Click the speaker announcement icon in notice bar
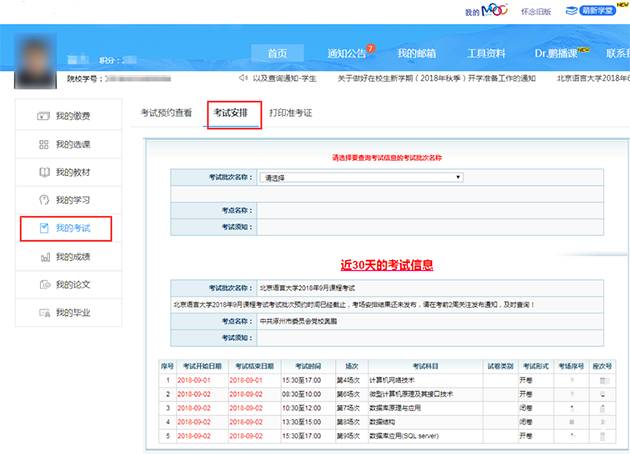 click(243, 77)
